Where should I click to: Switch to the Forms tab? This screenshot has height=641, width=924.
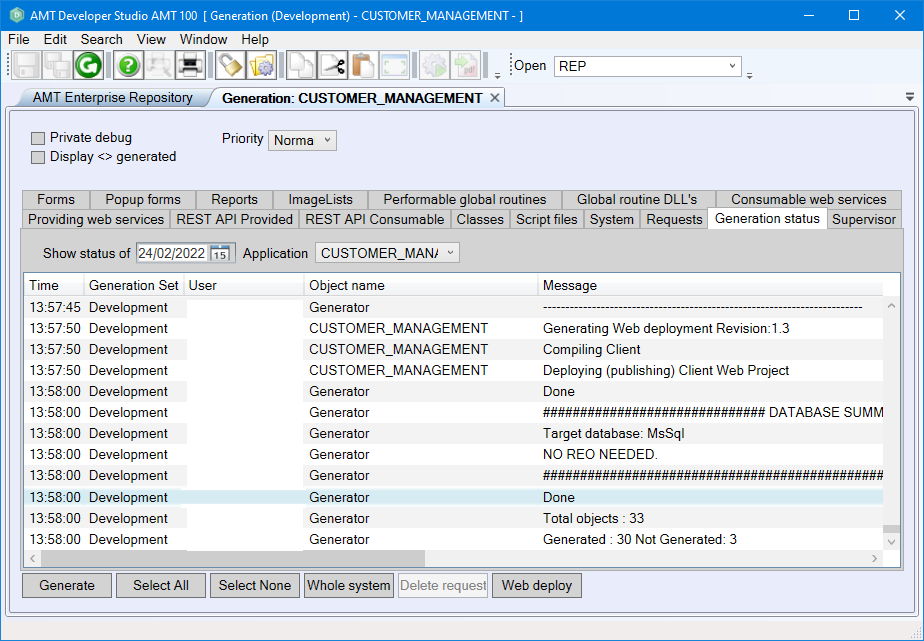pos(56,200)
